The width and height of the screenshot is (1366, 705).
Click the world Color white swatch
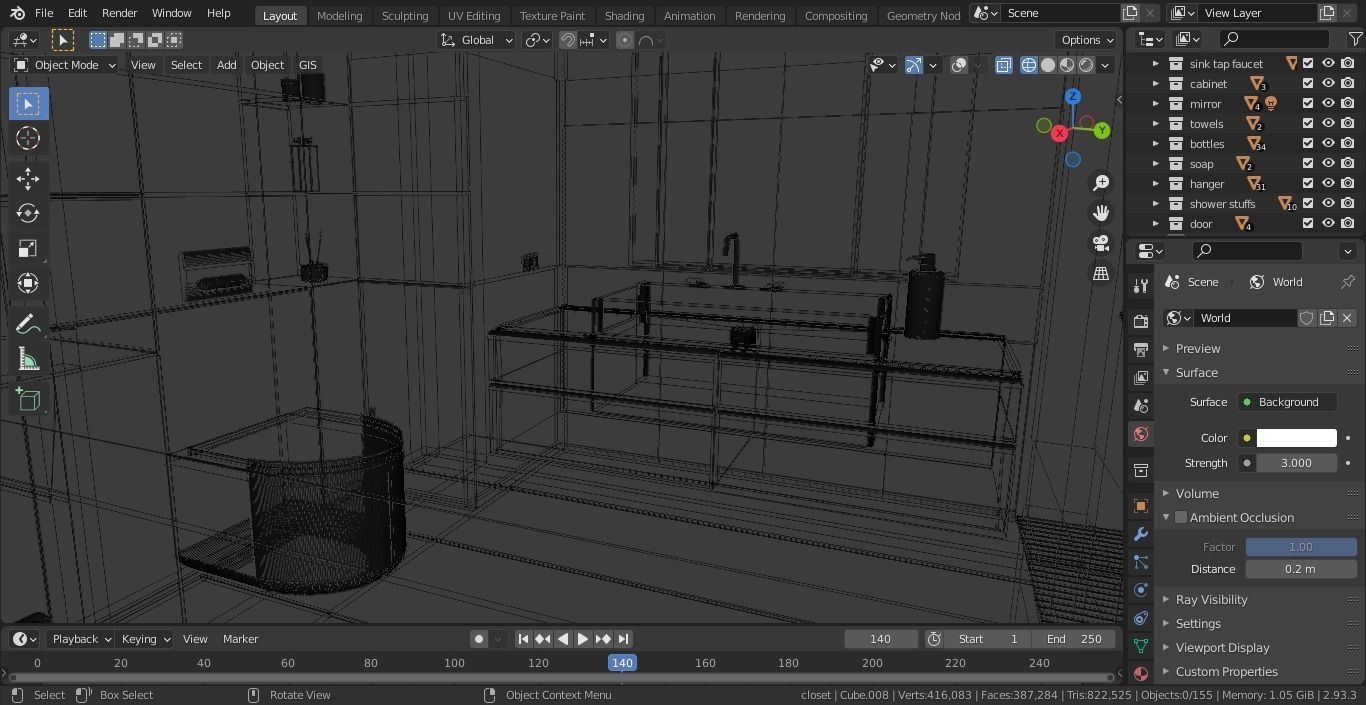coord(1296,438)
